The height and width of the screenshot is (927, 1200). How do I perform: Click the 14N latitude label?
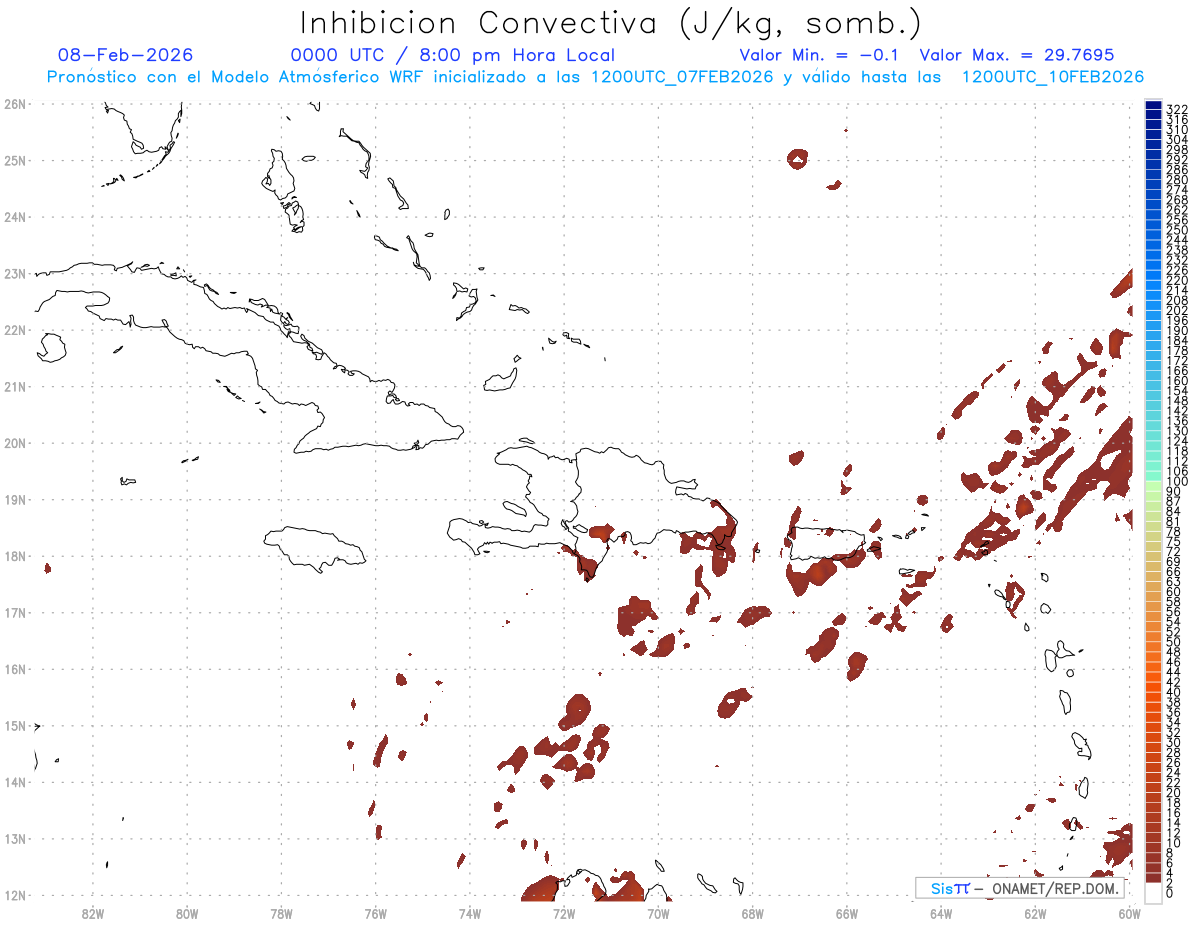pos(14,782)
